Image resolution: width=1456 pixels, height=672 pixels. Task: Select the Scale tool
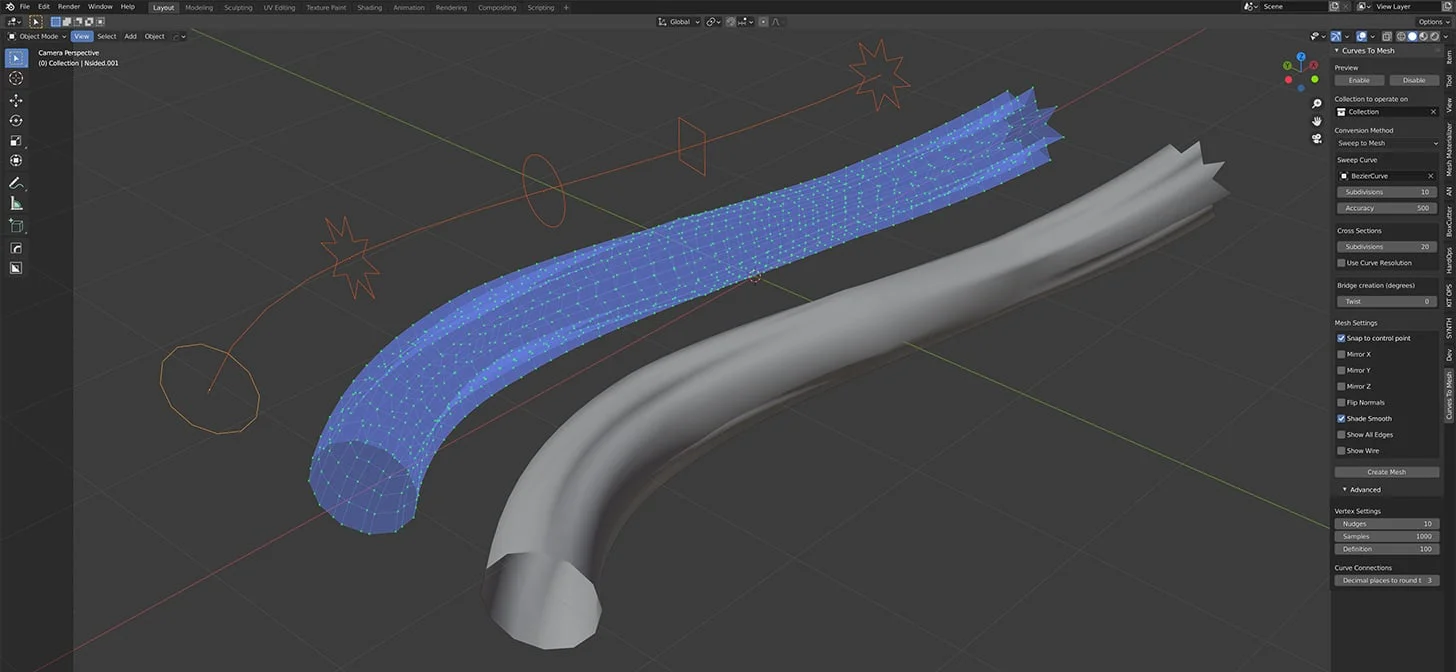16,140
